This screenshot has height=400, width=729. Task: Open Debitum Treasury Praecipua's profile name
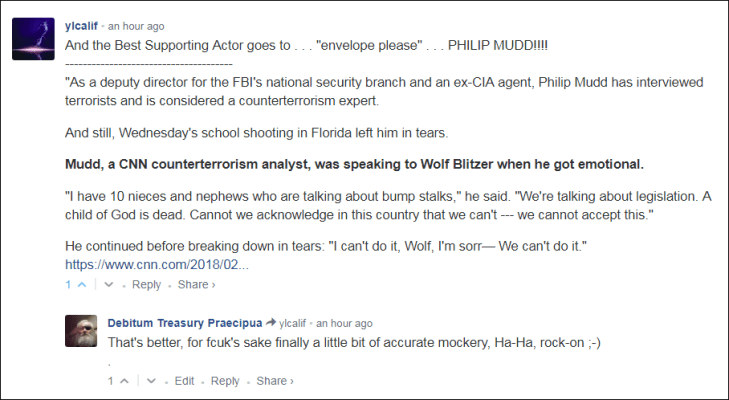point(185,324)
